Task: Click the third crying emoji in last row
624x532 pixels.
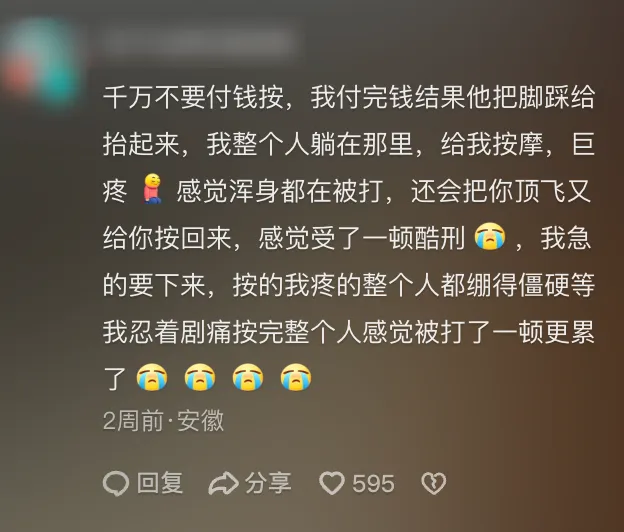Action: pyautogui.click(x=248, y=377)
